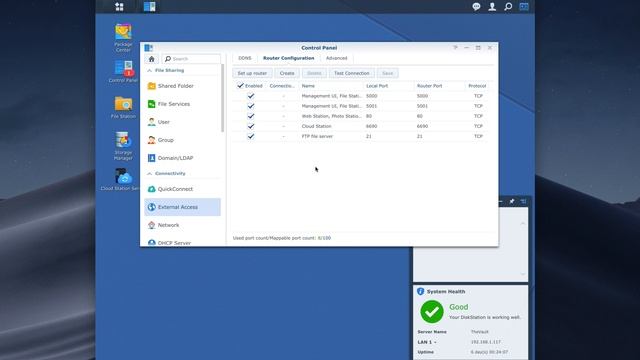Open DHCP Server in sidebar
Image resolution: width=640 pixels, height=360 pixels.
pos(182,242)
